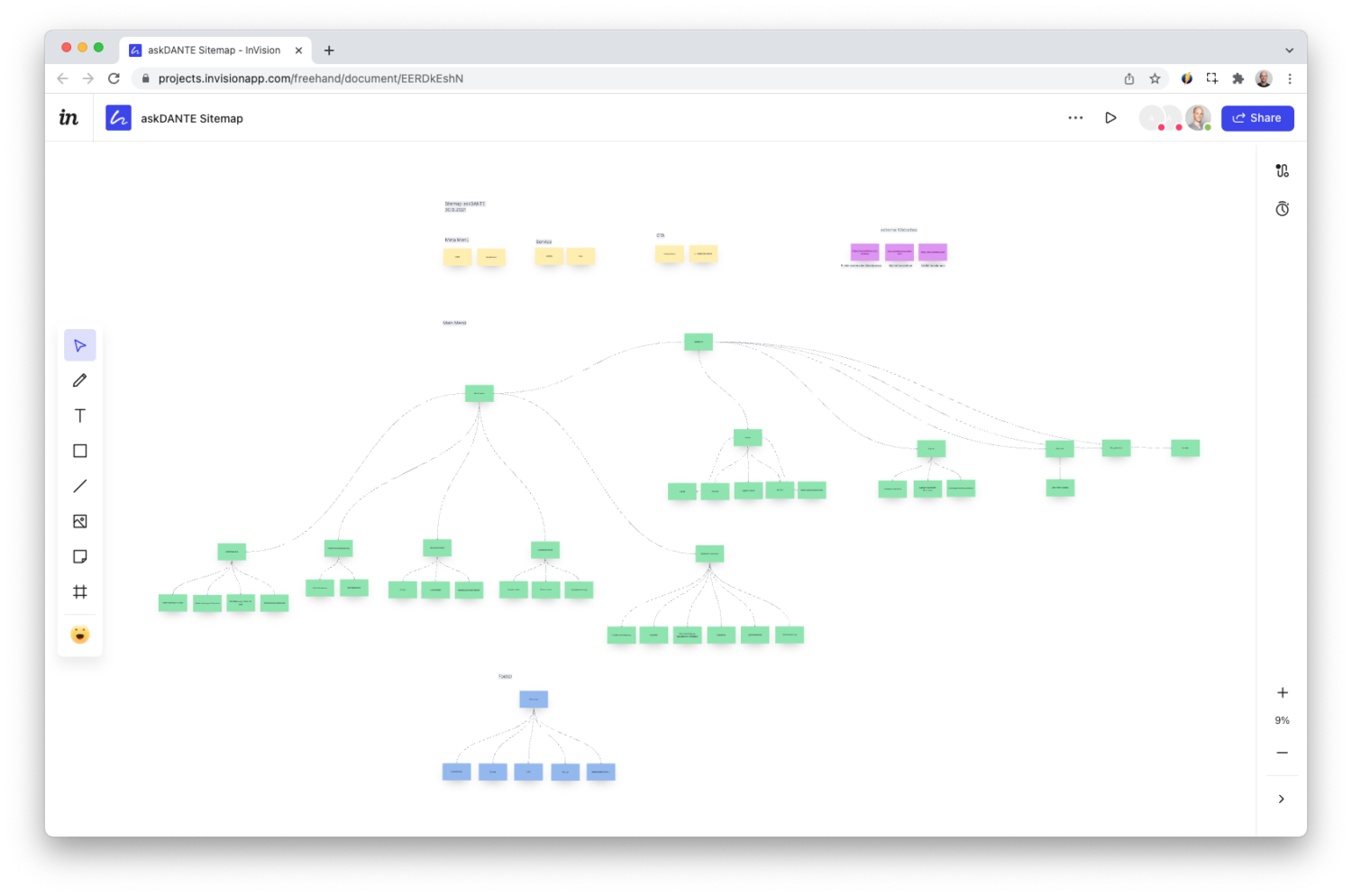Screen dimensions: 1352x896
Task: Click the Service label on canvas
Action: (544, 242)
